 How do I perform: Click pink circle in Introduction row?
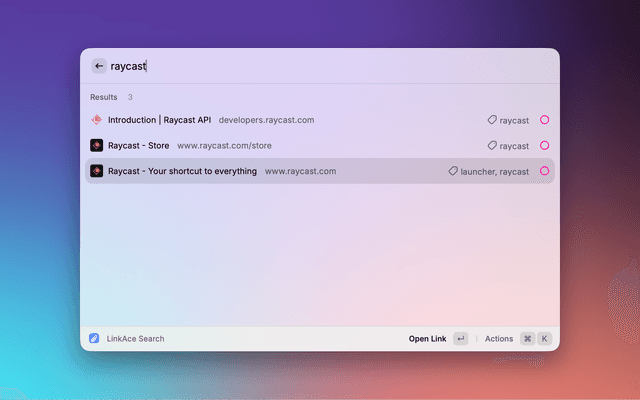(x=544, y=120)
